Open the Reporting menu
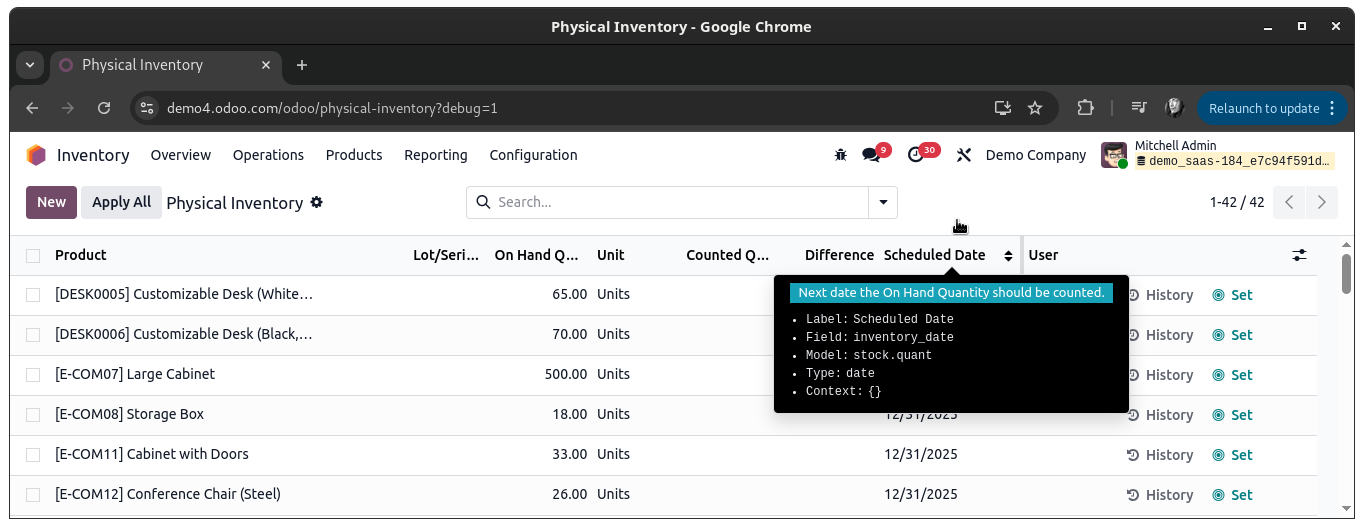The width and height of the screenshot is (1364, 528). tap(436, 155)
